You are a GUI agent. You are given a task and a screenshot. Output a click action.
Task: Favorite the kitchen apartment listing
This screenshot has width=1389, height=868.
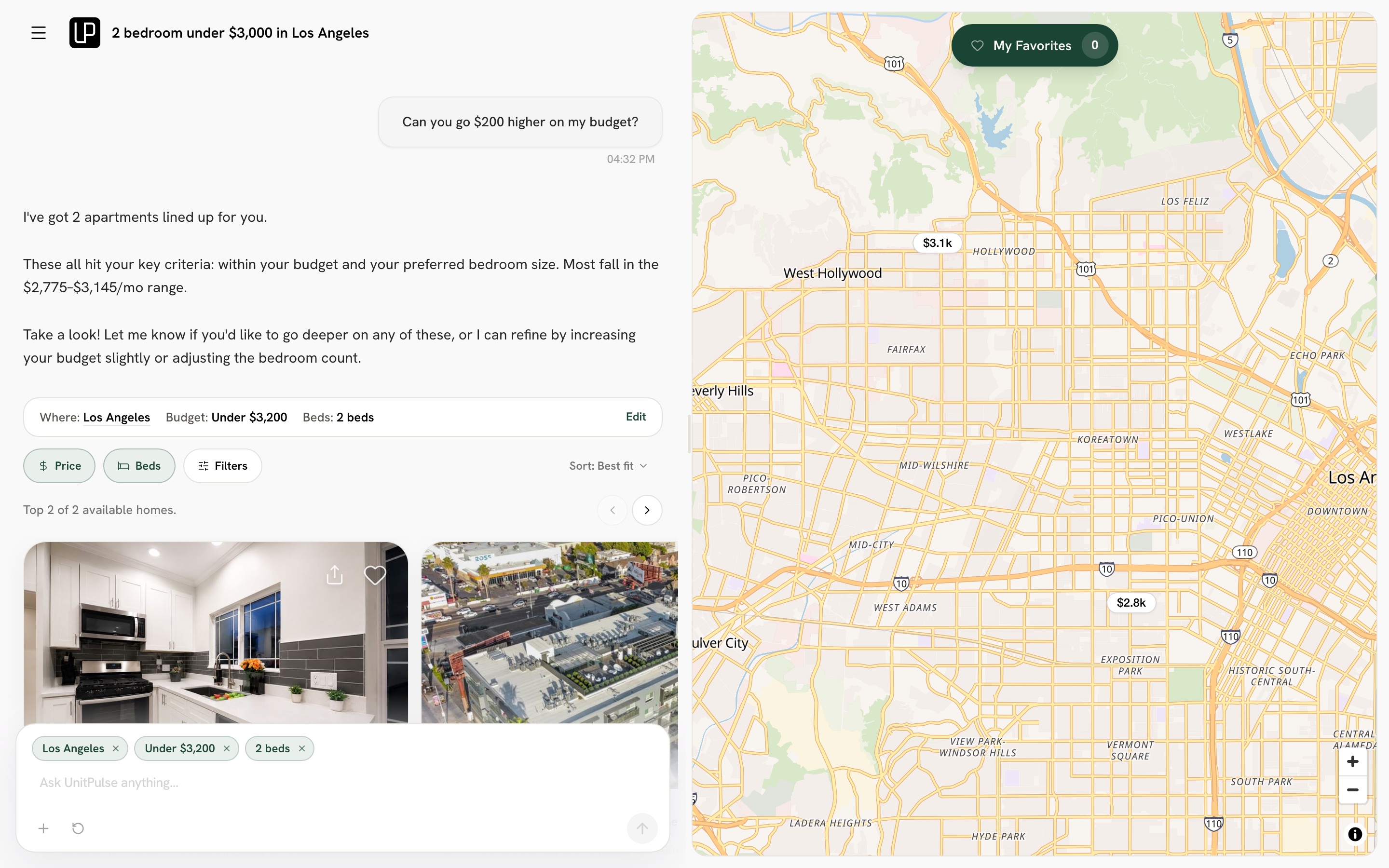[375, 575]
